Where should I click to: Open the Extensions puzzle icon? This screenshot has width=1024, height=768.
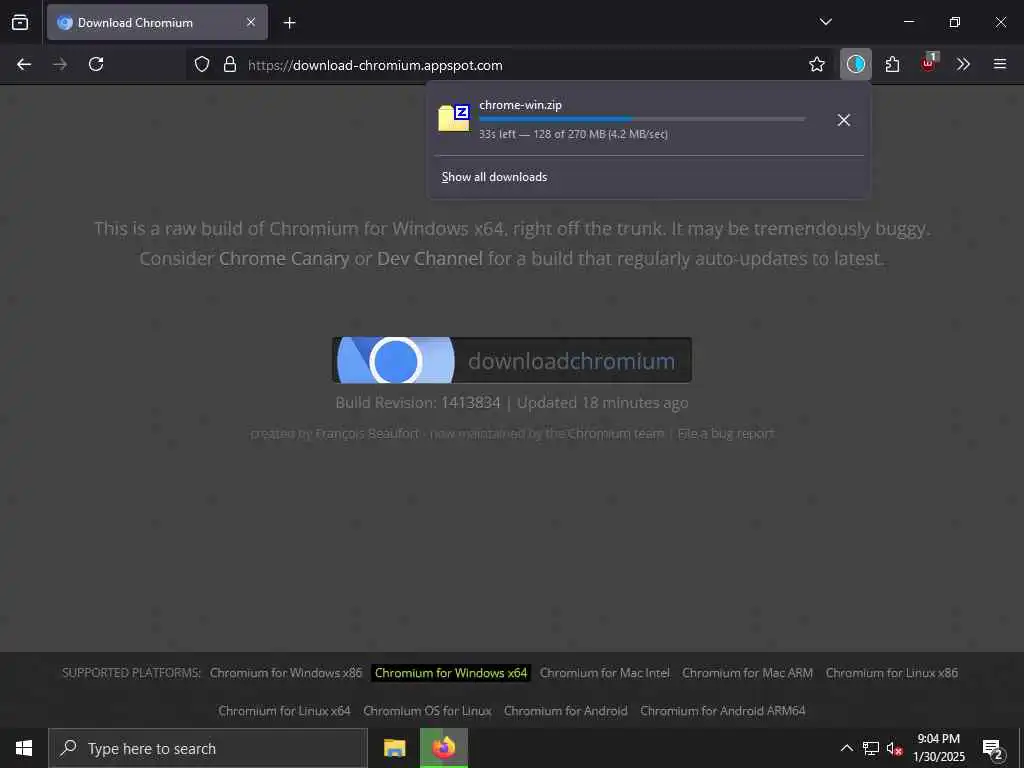[892, 64]
